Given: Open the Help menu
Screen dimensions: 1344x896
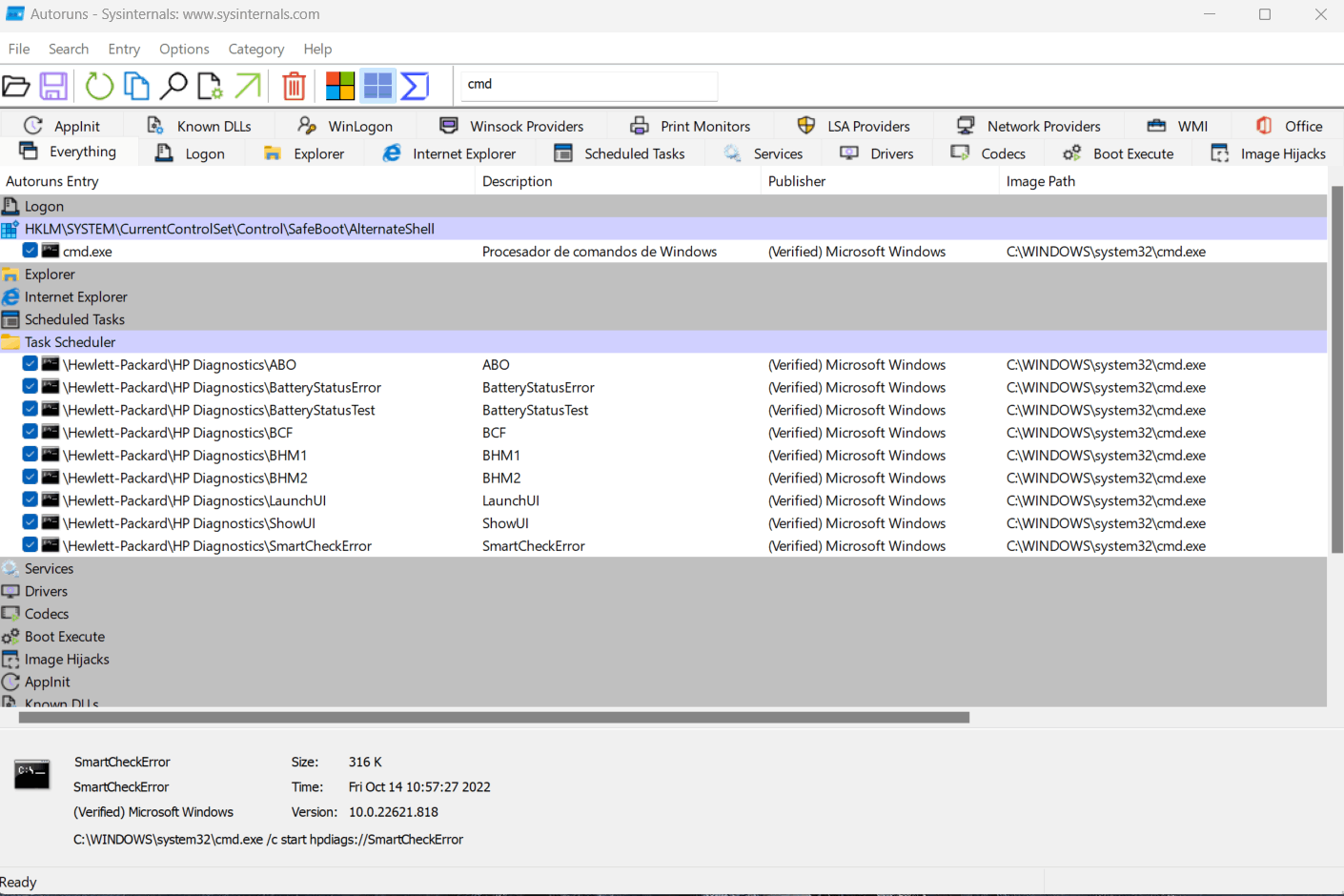Looking at the screenshot, I should (x=317, y=49).
